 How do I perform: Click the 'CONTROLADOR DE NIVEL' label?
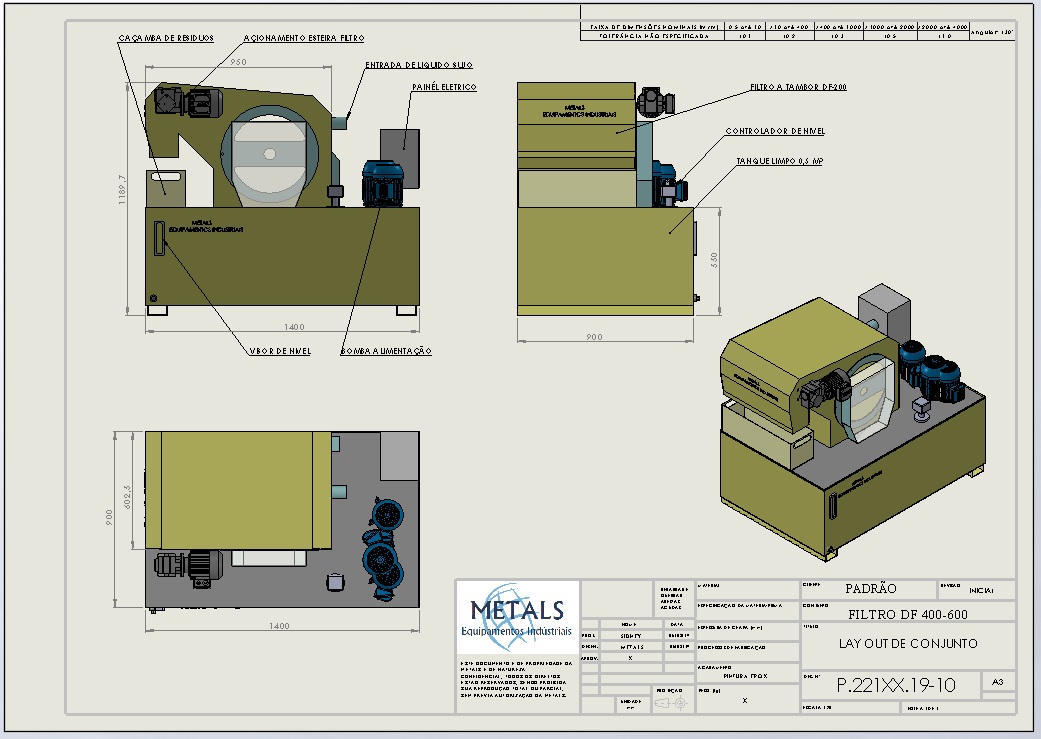(x=775, y=131)
